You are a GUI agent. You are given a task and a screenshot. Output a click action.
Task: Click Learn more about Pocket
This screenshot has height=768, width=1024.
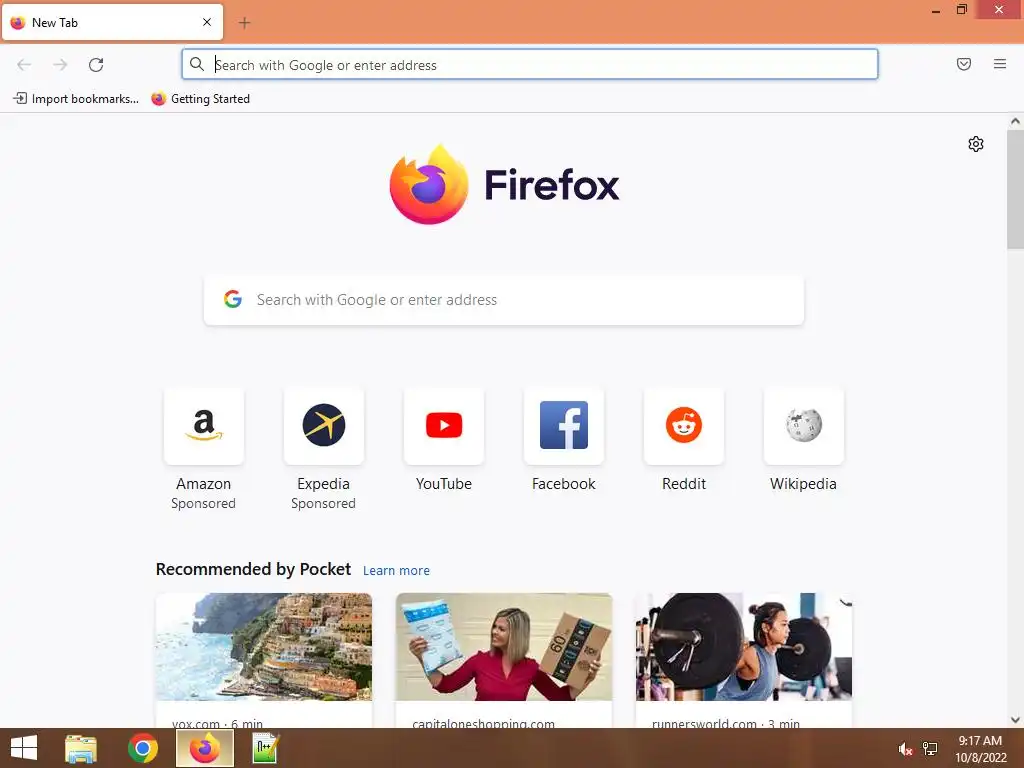click(x=396, y=570)
